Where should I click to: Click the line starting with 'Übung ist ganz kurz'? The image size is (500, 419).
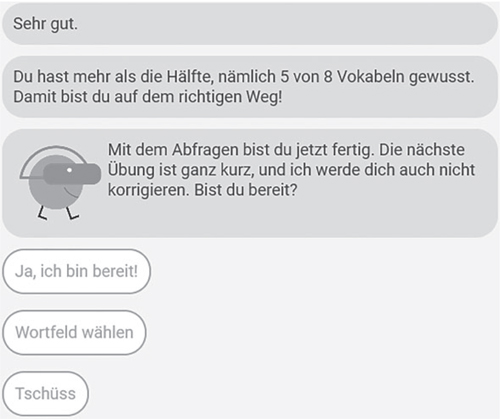(291, 170)
